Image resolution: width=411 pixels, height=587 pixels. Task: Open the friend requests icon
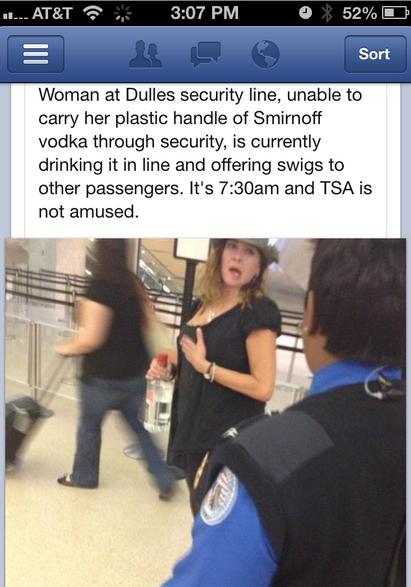(x=145, y=54)
